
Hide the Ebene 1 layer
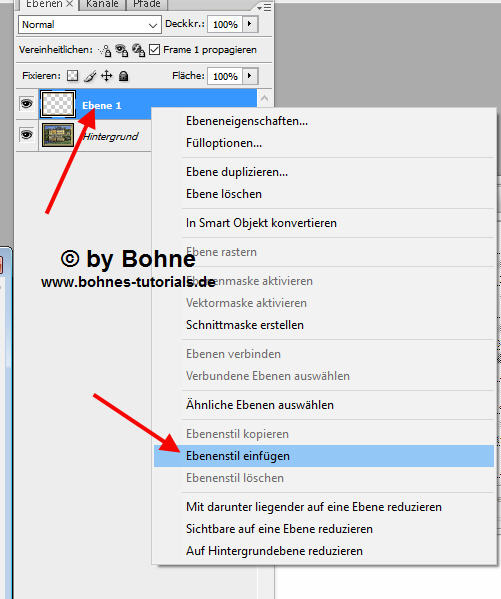coord(26,104)
